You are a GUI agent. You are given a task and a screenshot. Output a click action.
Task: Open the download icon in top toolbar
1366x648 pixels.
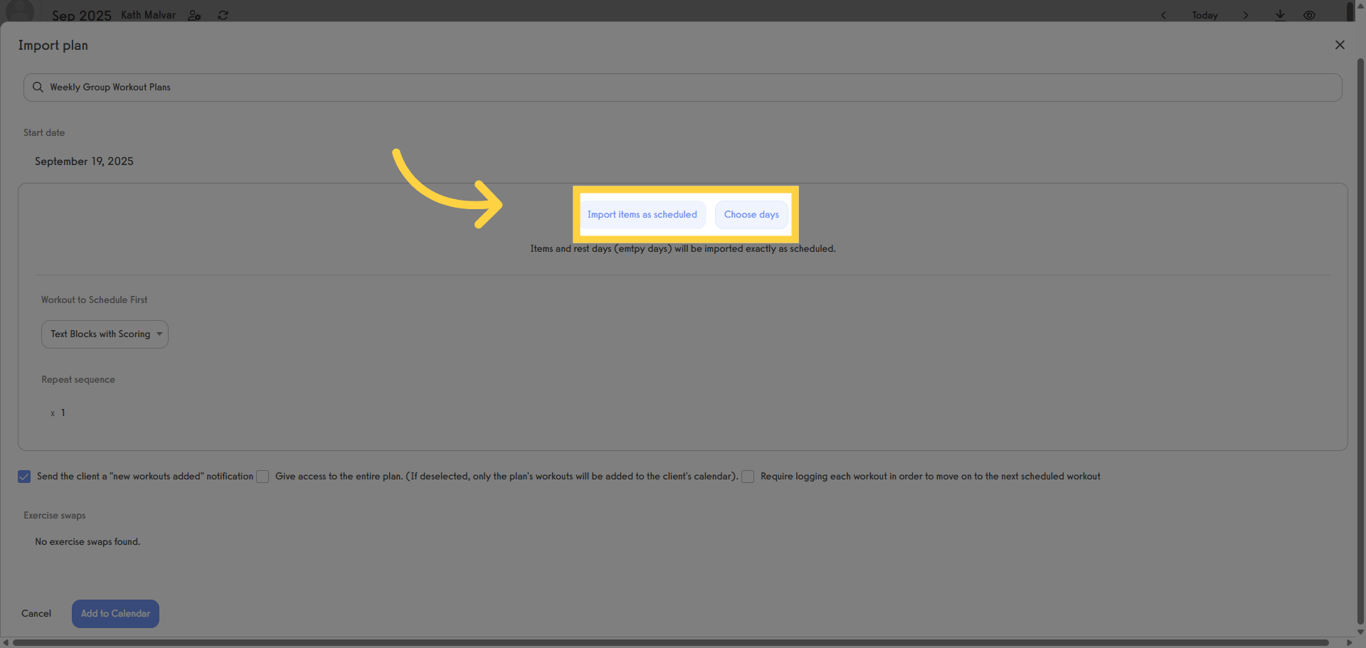pos(1281,14)
